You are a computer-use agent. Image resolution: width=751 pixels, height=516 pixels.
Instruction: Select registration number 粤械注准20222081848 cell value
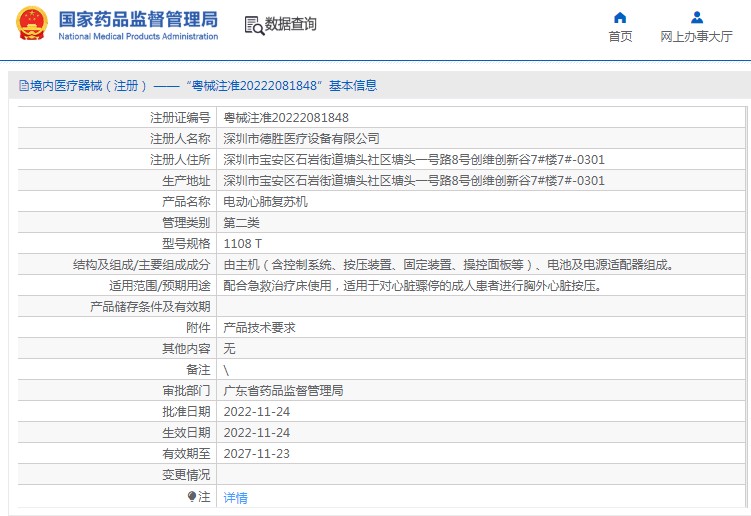point(286,117)
